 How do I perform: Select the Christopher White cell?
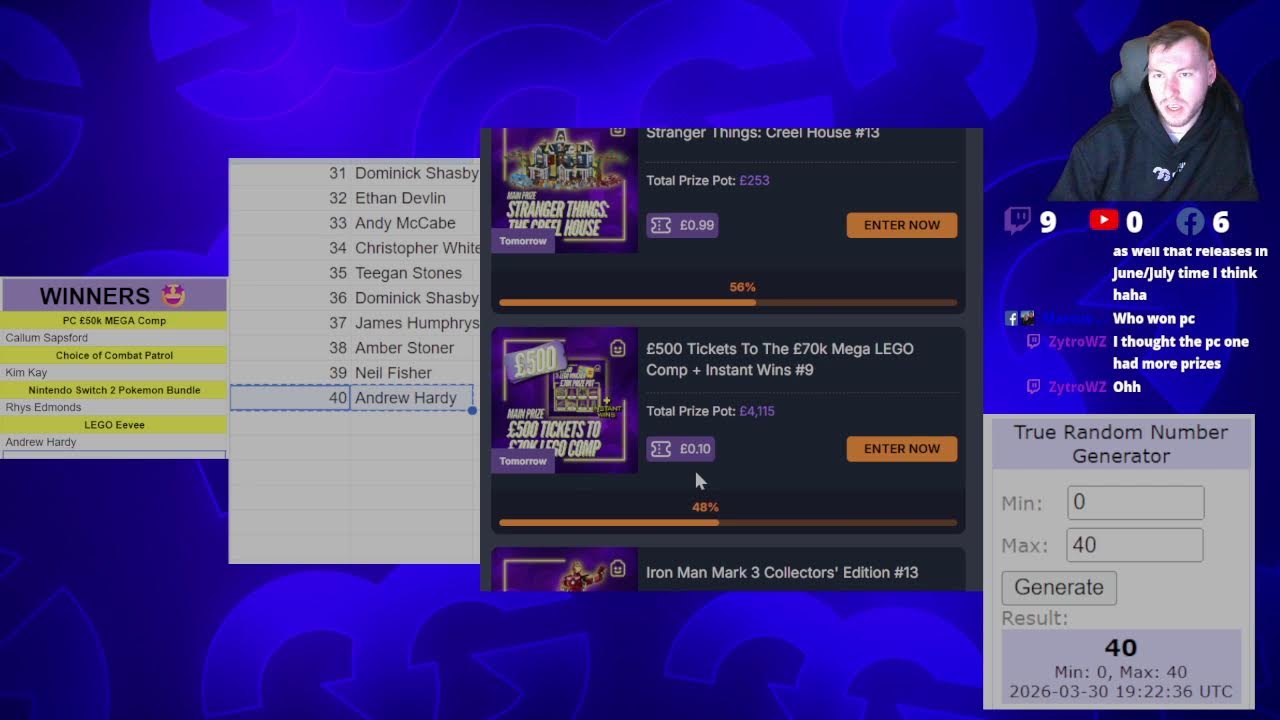coord(415,248)
